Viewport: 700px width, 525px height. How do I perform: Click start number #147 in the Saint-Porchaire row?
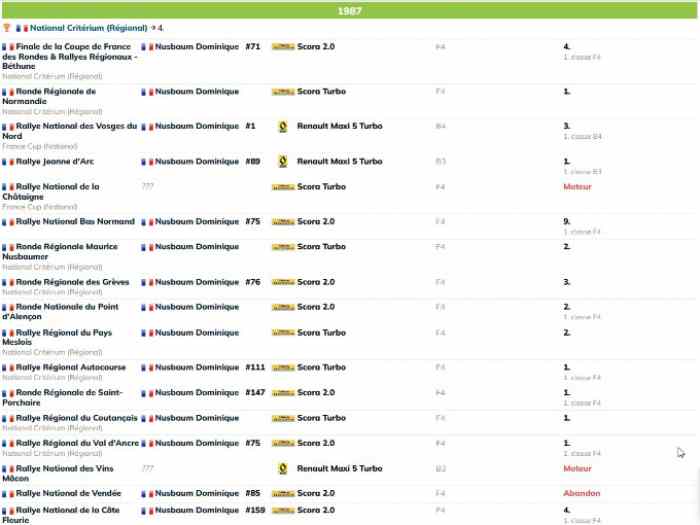255,393
